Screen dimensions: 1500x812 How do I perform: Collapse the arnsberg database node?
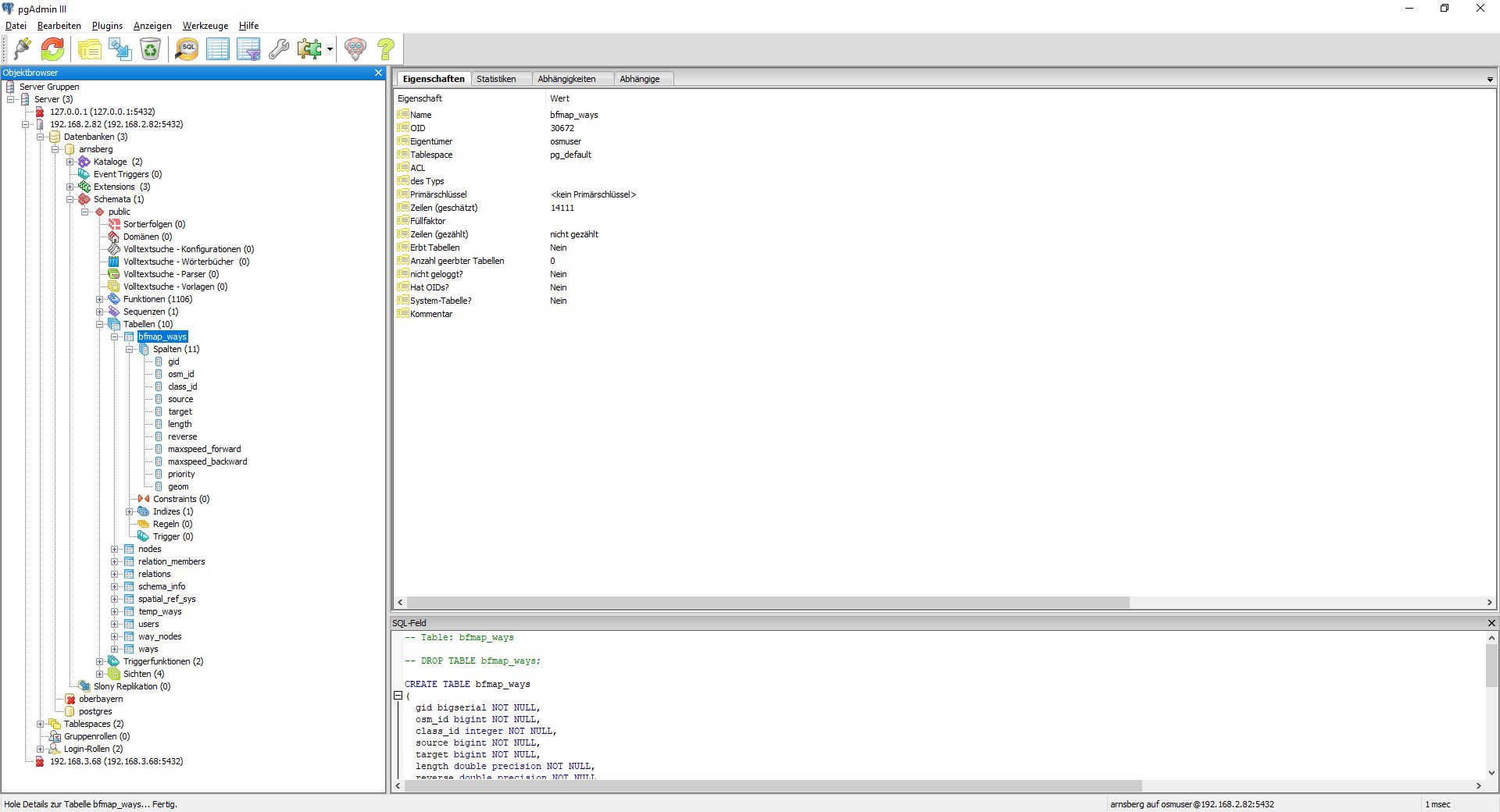[x=55, y=149]
